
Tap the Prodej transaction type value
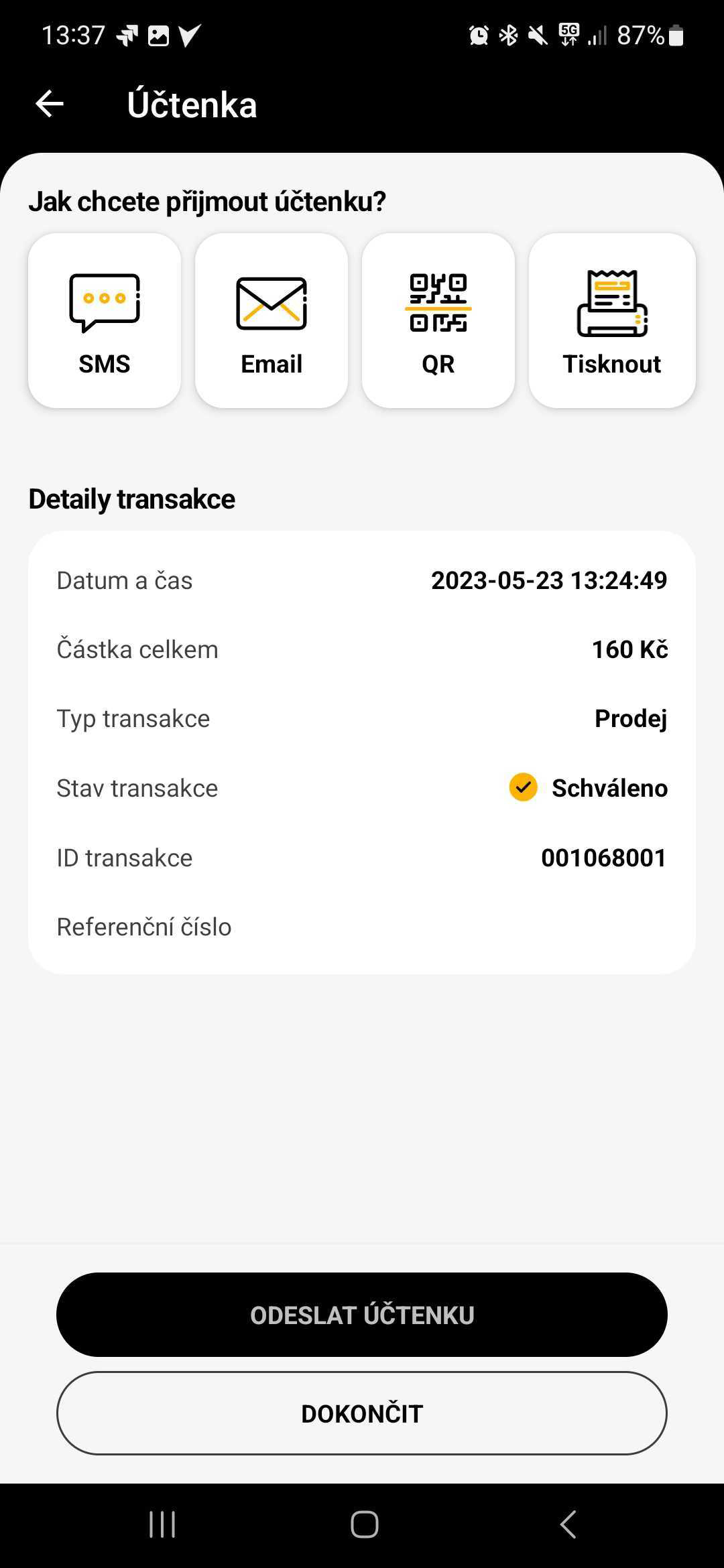[x=630, y=718]
